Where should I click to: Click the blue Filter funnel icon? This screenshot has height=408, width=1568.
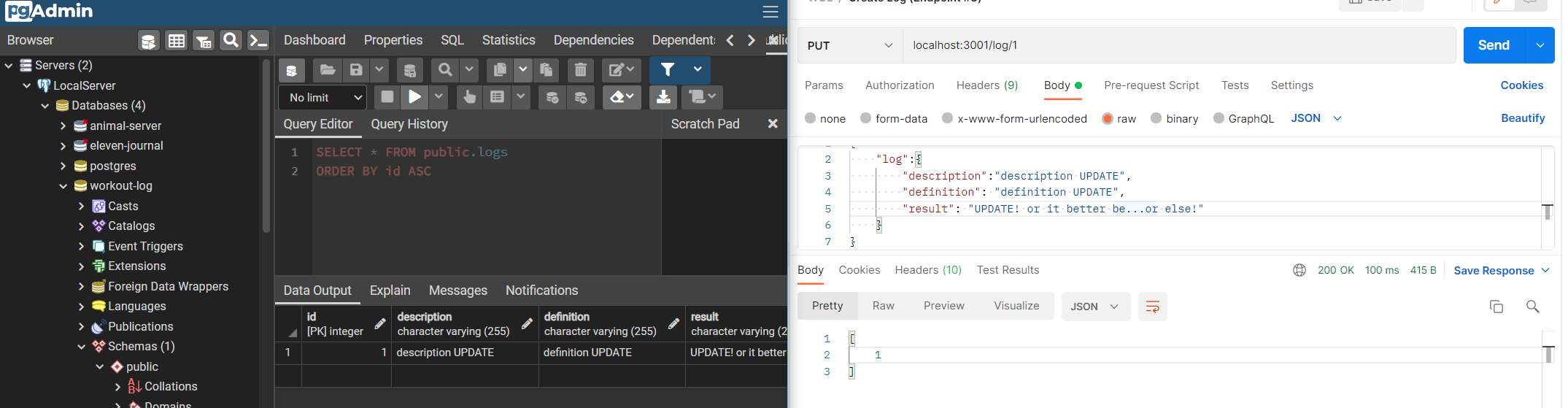click(x=667, y=70)
